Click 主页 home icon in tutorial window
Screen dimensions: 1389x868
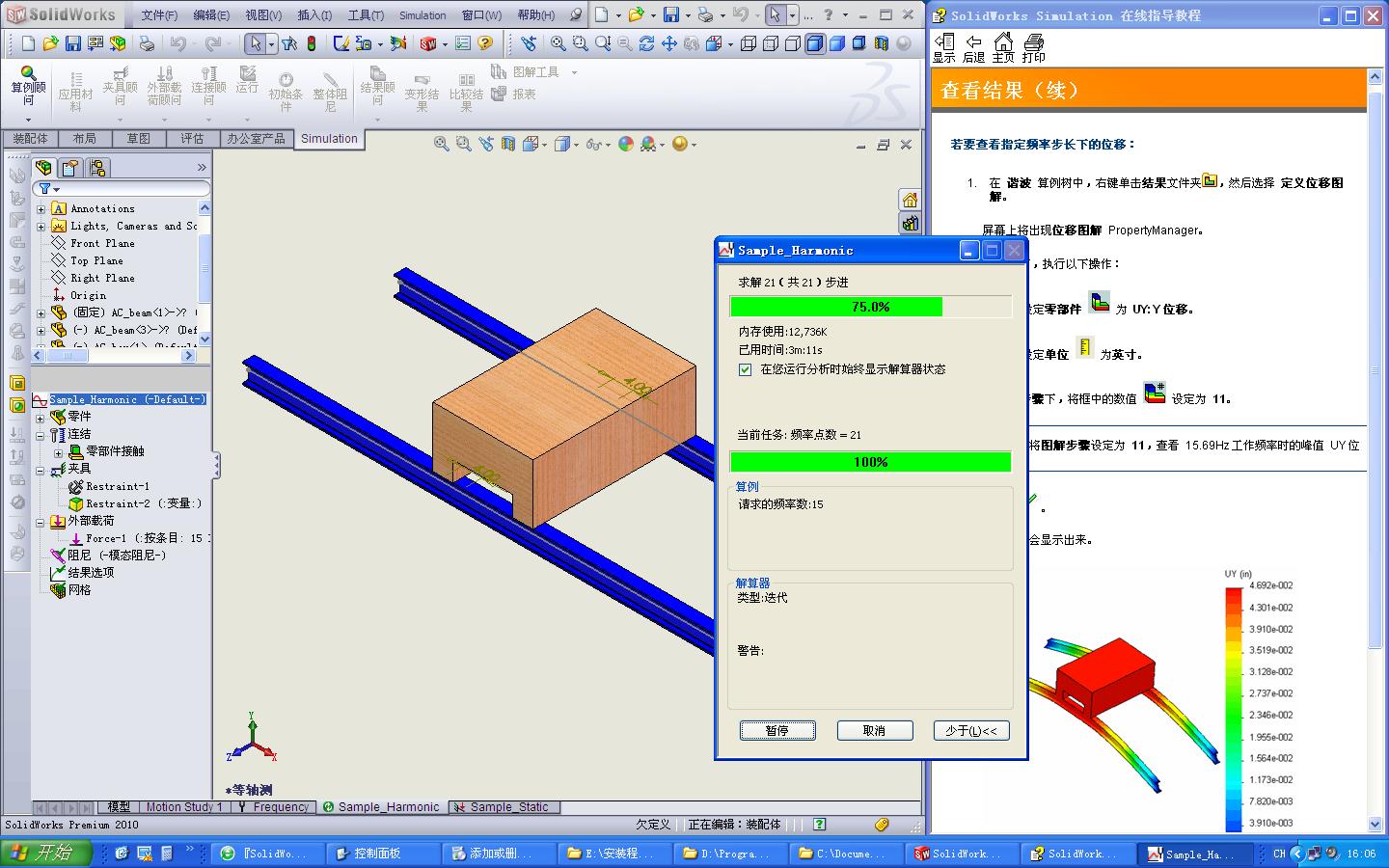click(1003, 46)
